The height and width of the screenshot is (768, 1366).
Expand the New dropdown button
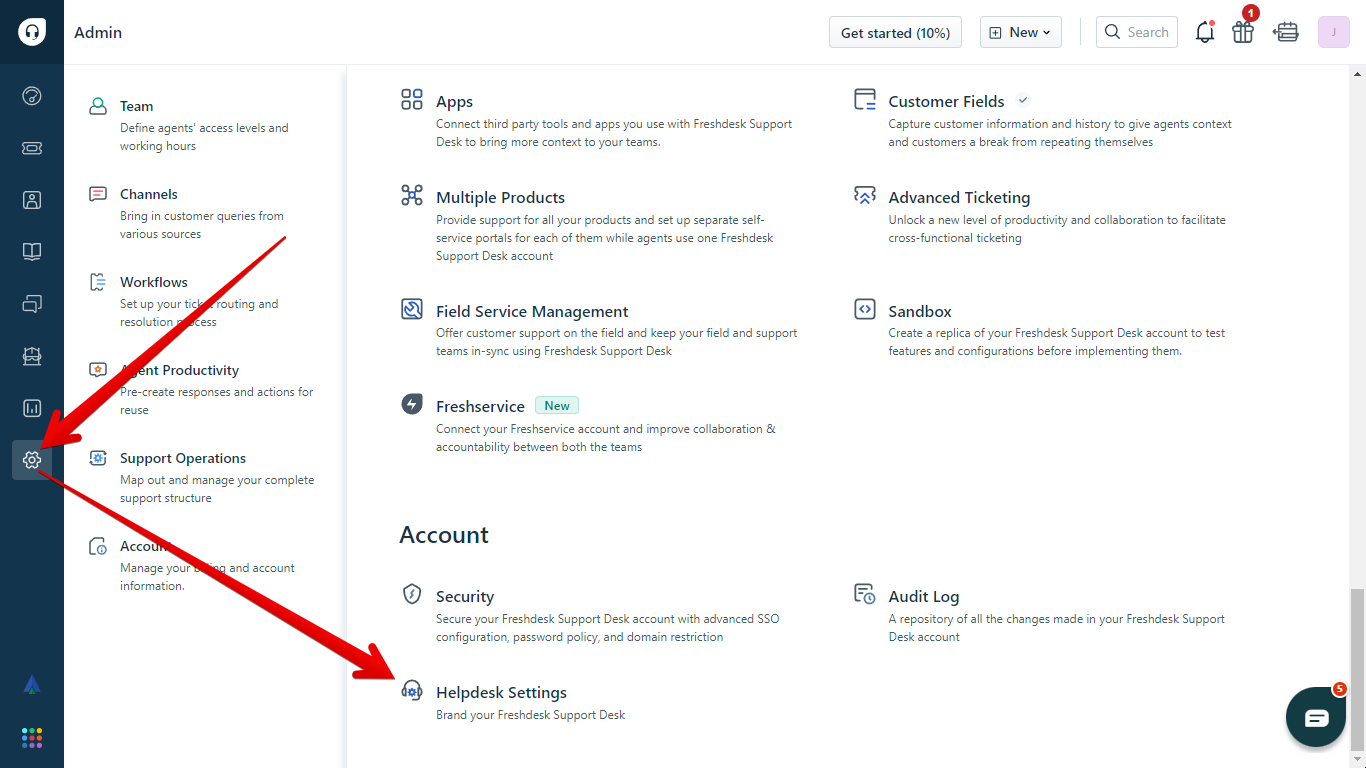point(1021,32)
